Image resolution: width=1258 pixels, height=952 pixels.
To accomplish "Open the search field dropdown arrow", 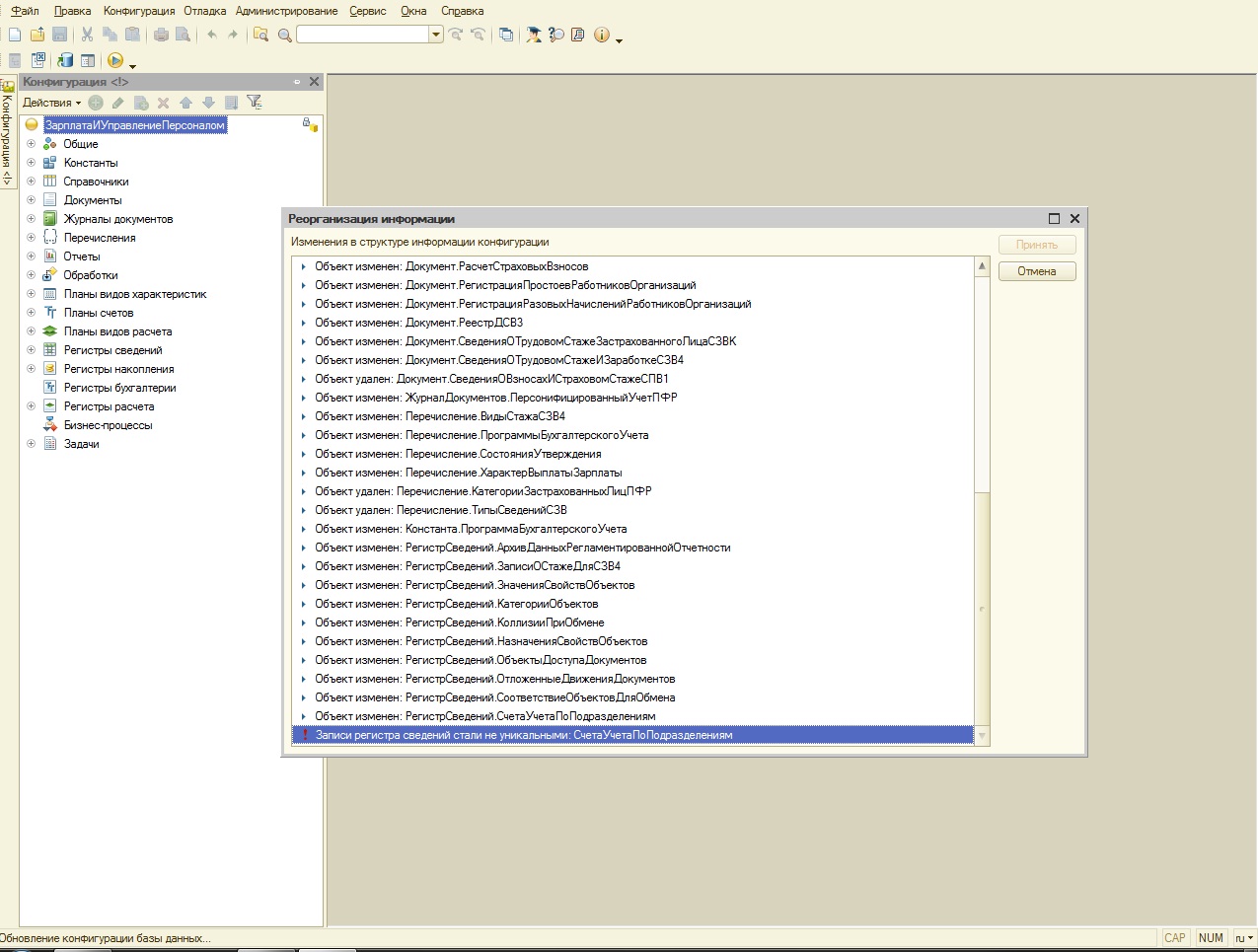I will coord(436,35).
